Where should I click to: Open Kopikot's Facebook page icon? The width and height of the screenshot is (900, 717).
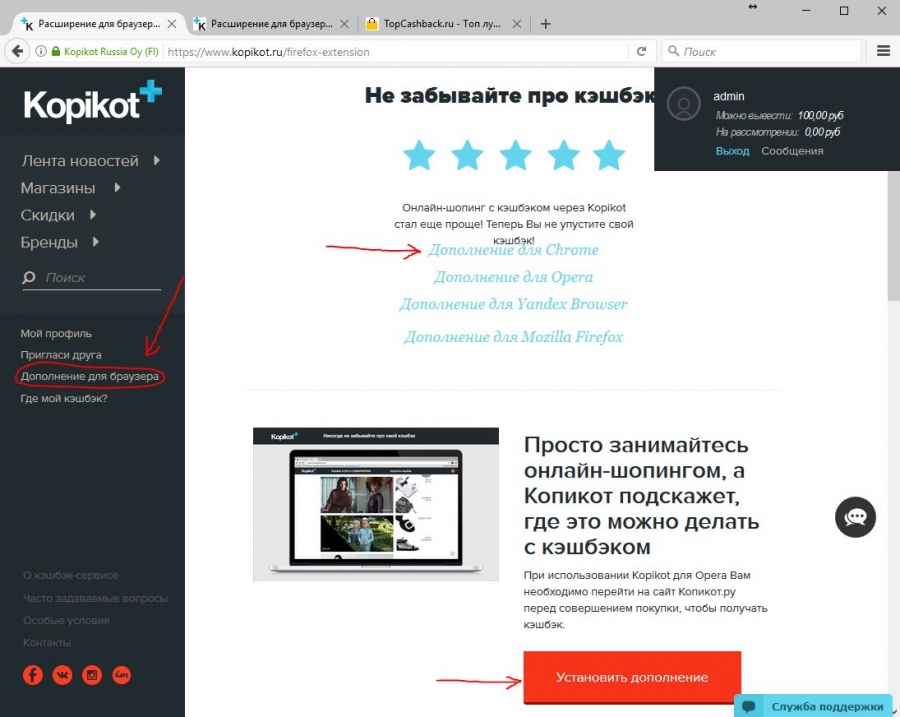[x=33, y=675]
